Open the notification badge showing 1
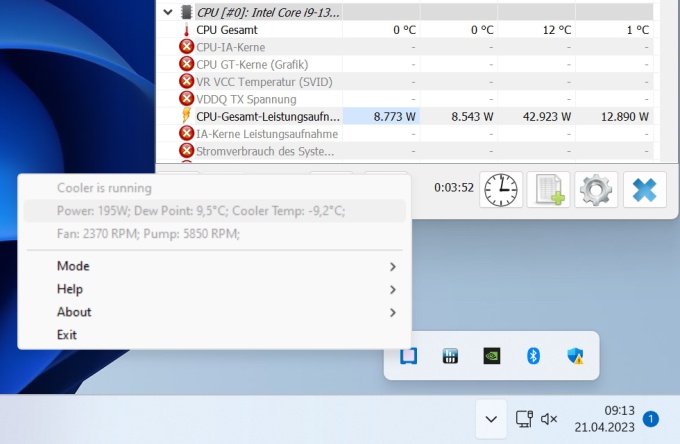680x444 pixels. [651, 419]
